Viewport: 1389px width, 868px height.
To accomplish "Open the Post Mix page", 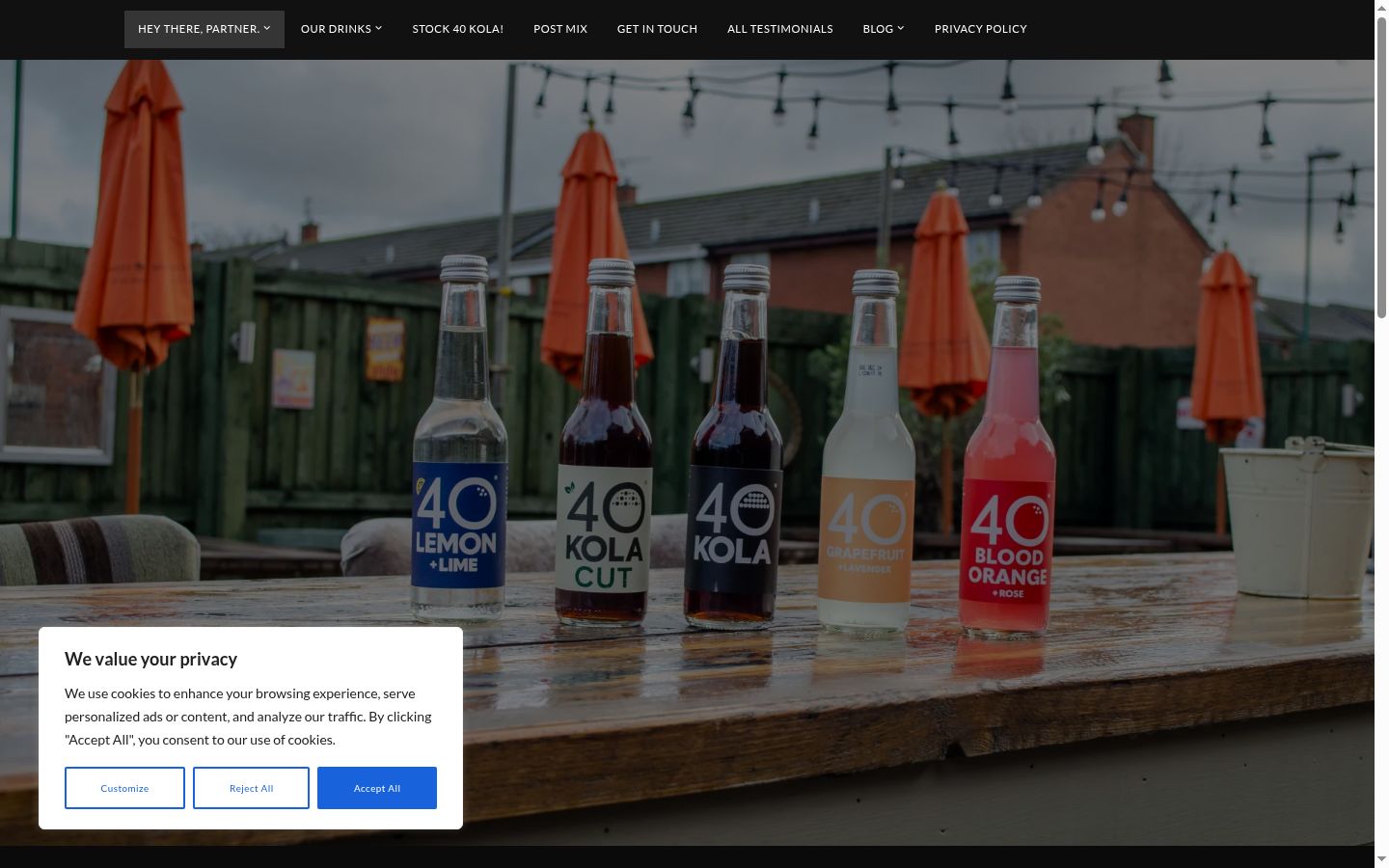I will (560, 29).
